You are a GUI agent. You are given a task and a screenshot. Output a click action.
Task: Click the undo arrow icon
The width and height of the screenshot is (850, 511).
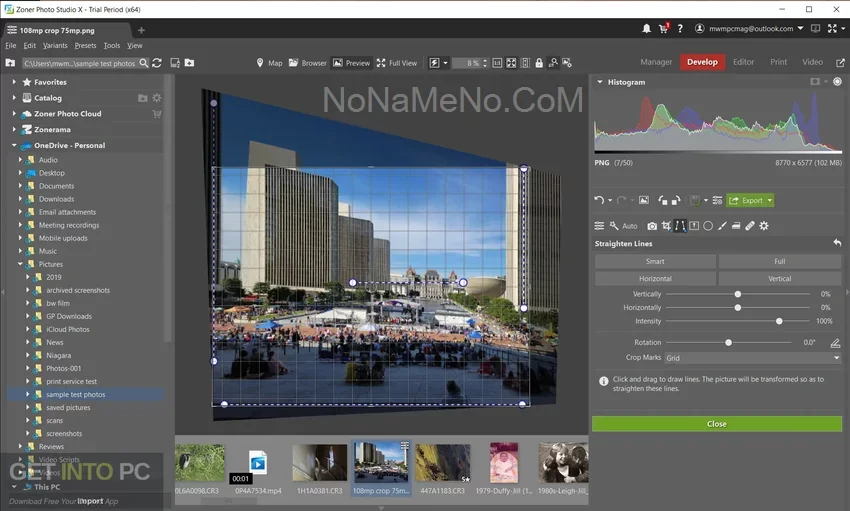(x=599, y=200)
